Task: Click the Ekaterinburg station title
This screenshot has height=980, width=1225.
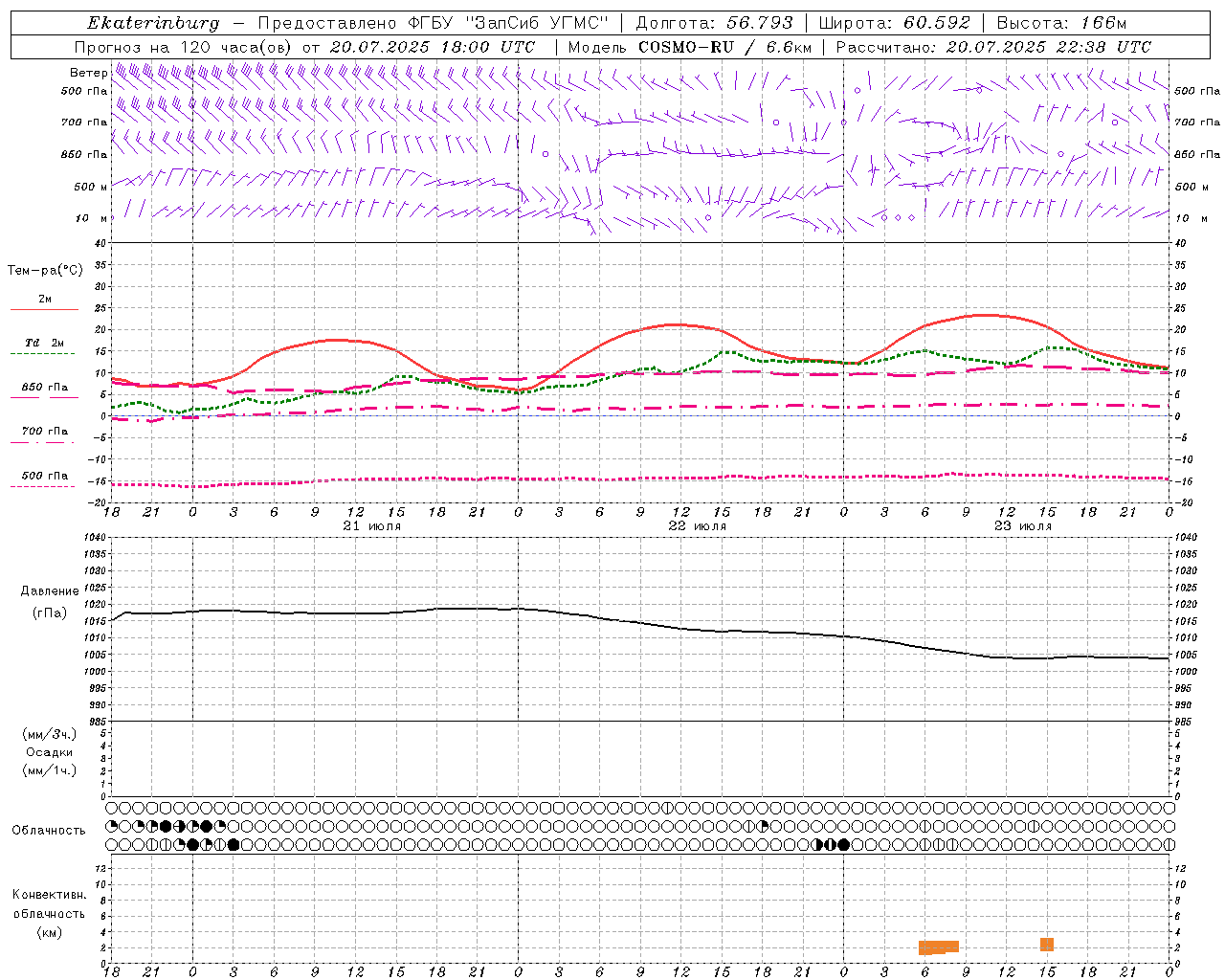Action: (153, 23)
